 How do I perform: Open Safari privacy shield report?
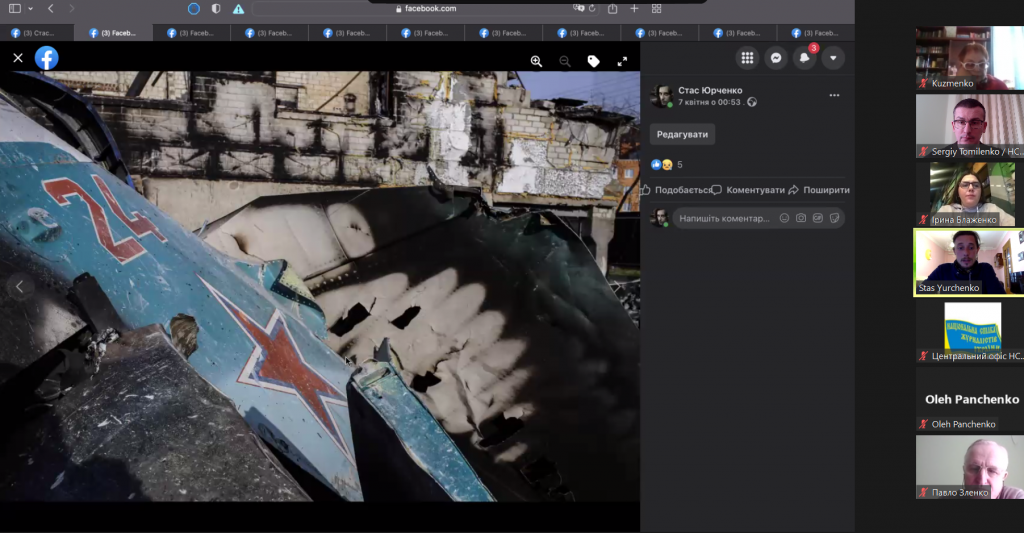216,8
